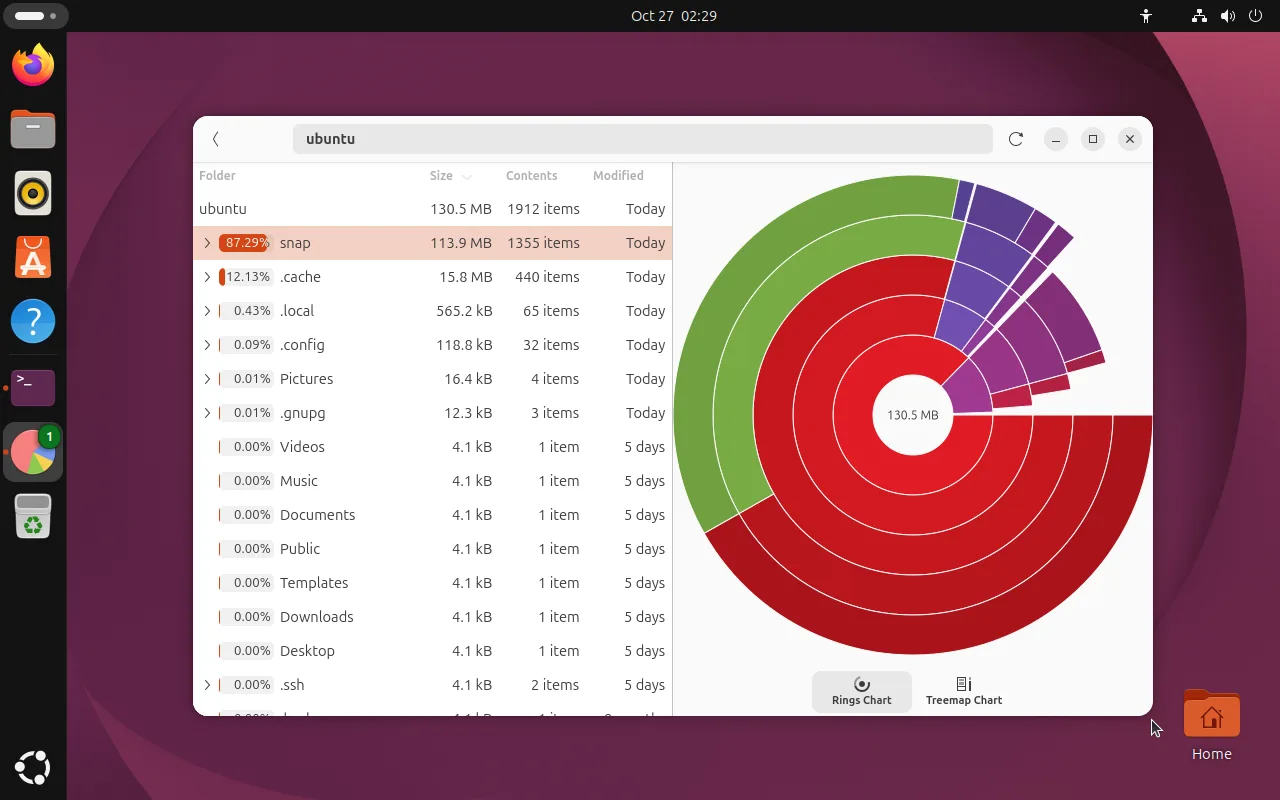Open clock and calendar Oct 27 02:29
This screenshot has height=800, width=1280.
[674, 16]
